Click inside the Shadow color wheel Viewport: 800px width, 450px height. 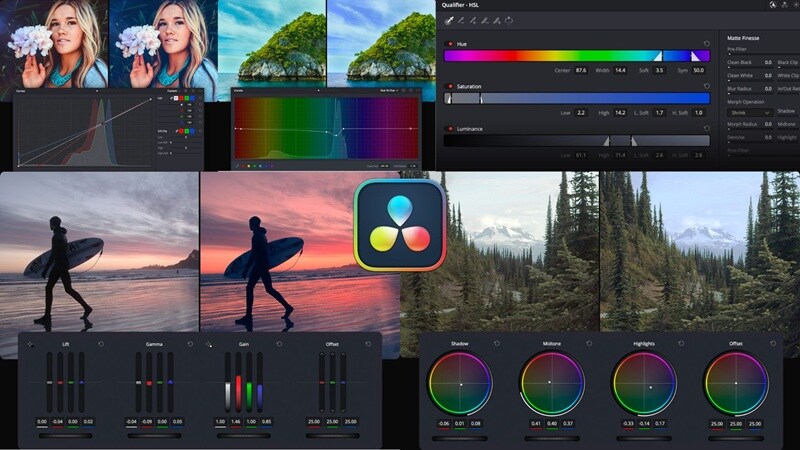pyautogui.click(x=460, y=384)
